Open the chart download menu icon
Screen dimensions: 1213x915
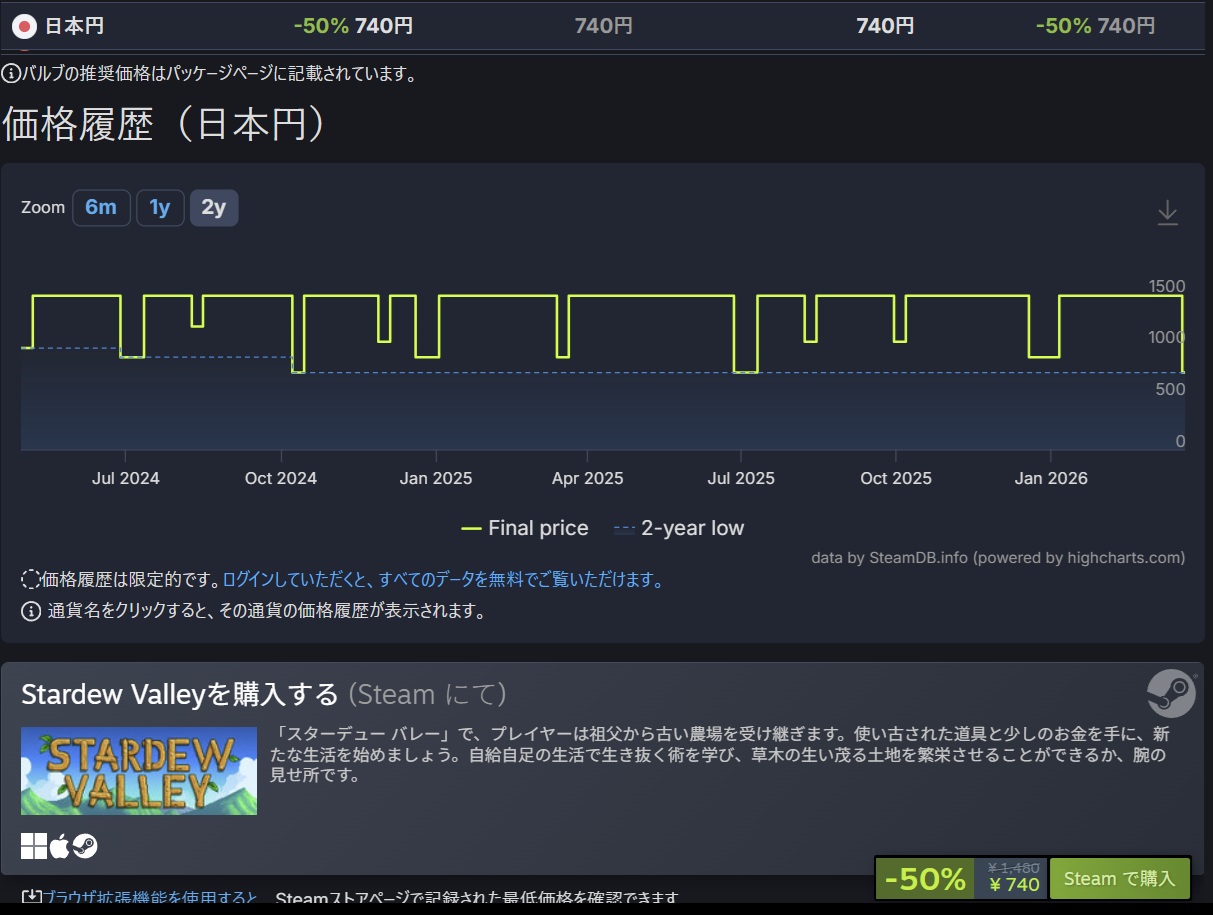pos(1167,212)
